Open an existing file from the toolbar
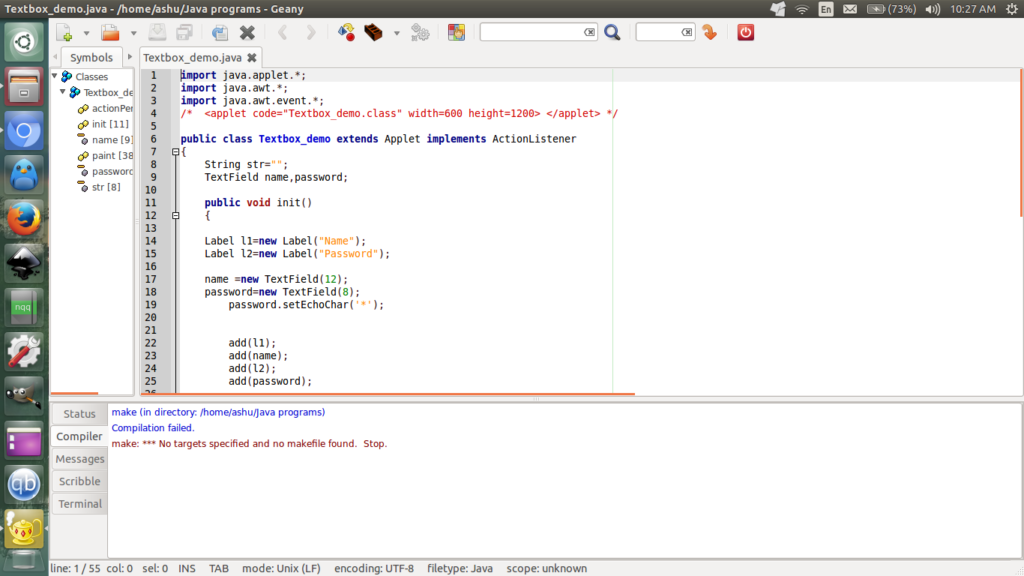1024x576 pixels. pos(110,33)
